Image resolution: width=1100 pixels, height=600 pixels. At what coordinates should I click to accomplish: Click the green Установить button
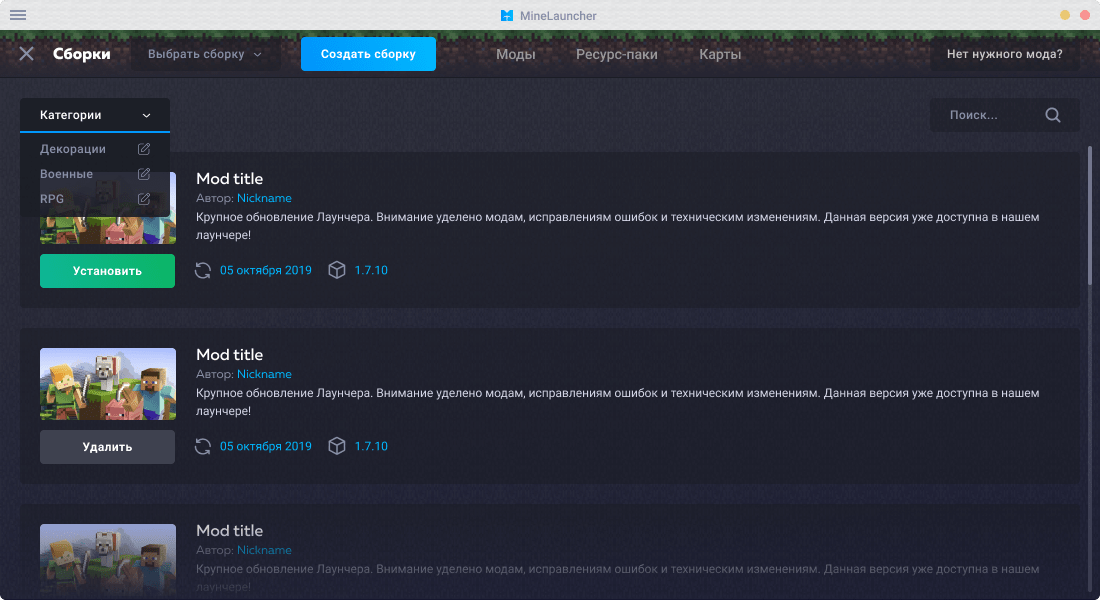click(x=107, y=271)
